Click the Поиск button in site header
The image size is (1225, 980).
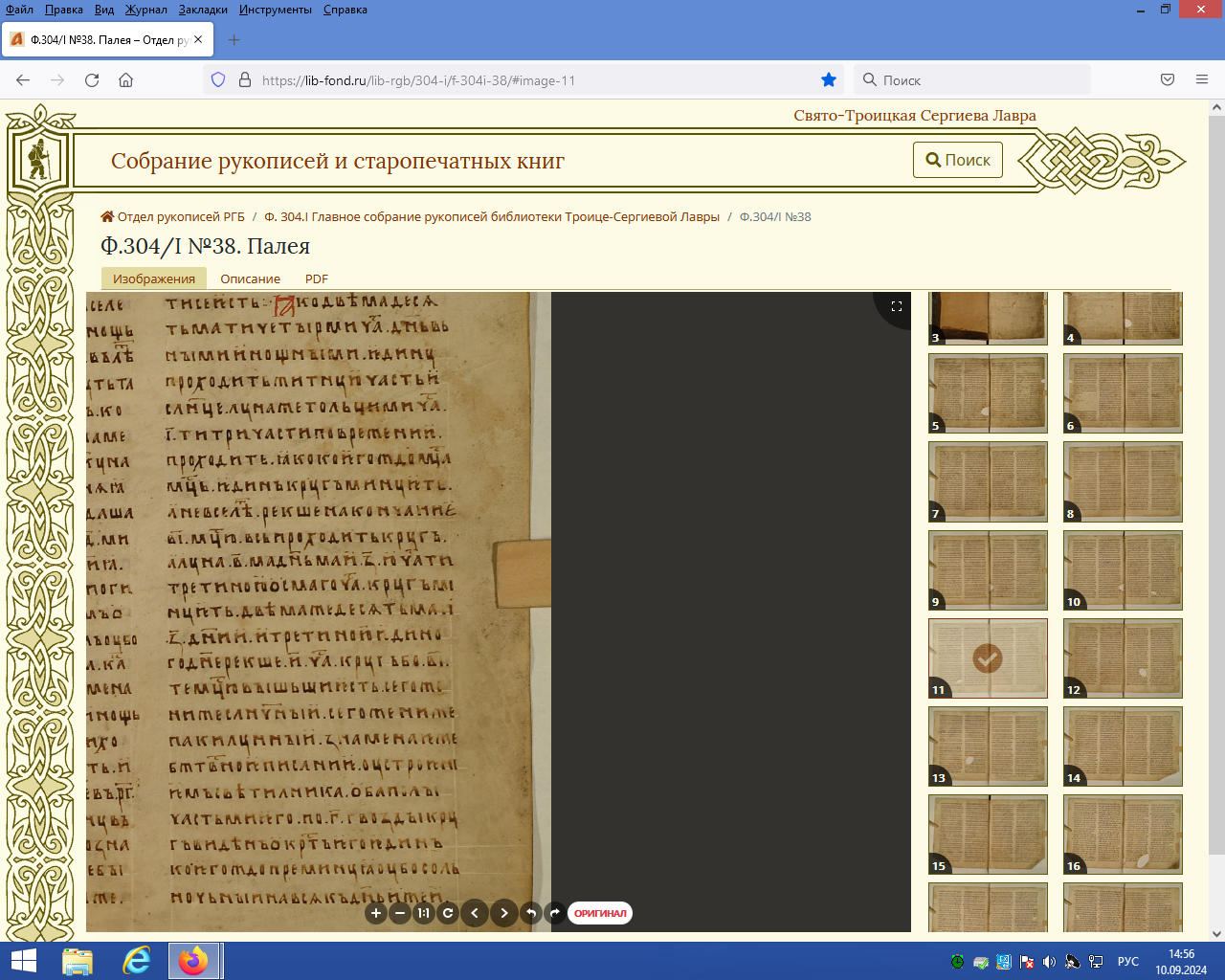(958, 160)
